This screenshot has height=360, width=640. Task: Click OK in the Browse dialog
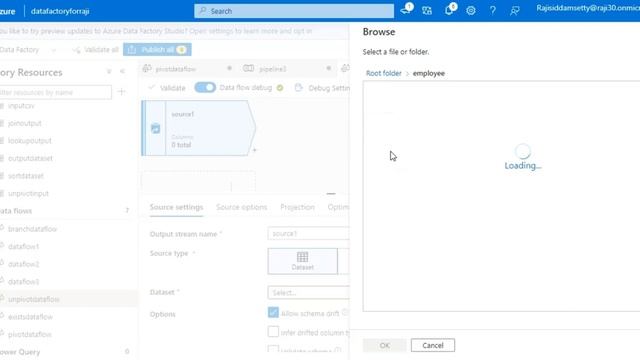pyautogui.click(x=384, y=345)
